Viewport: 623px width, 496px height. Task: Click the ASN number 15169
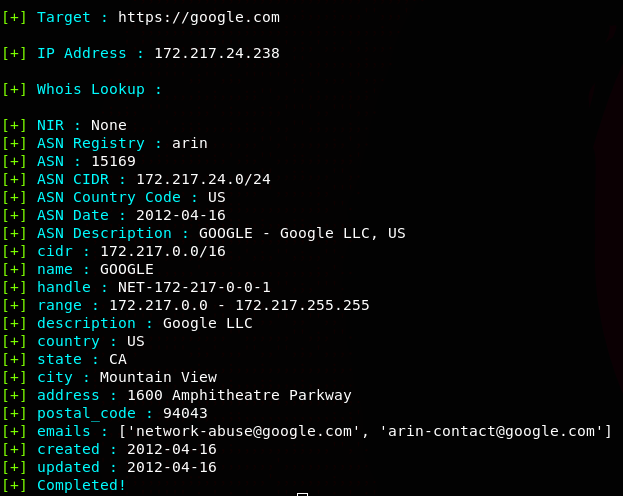(x=113, y=161)
